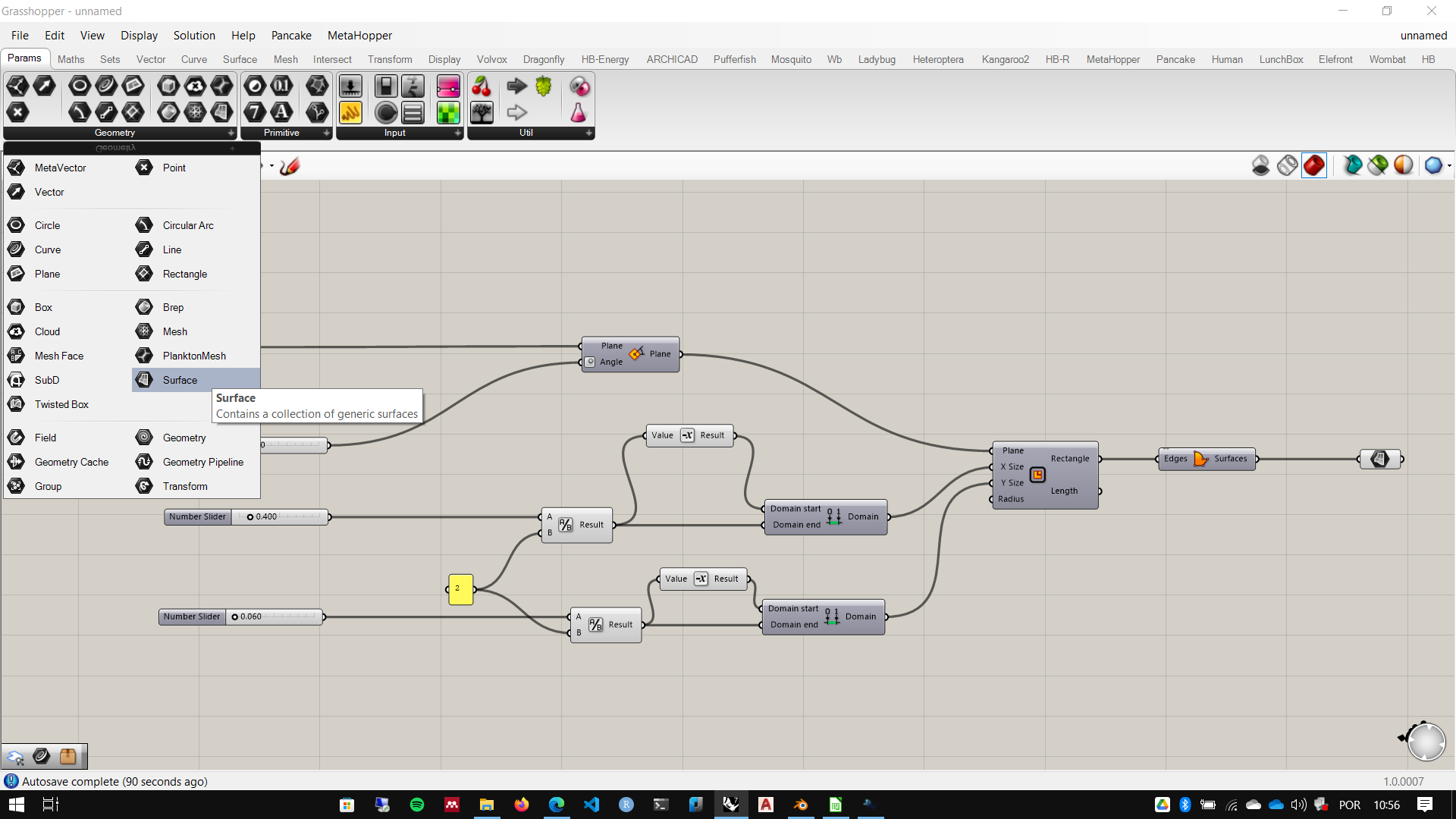Switch to the Ladybug tab
Viewport: 1456px width, 819px height.
coord(877,59)
